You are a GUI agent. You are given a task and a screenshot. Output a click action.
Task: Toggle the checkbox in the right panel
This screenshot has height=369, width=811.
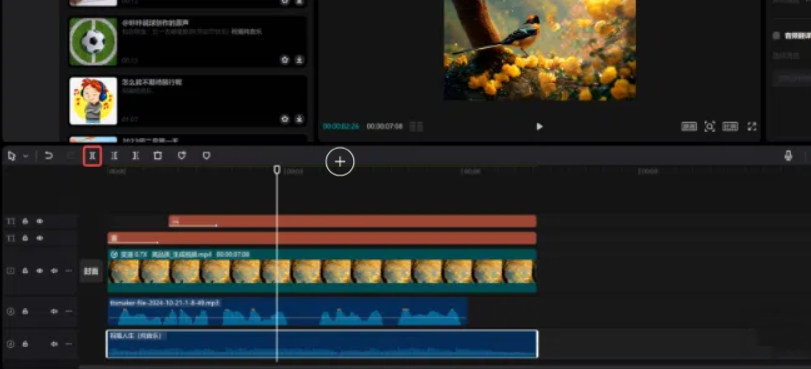[776, 36]
